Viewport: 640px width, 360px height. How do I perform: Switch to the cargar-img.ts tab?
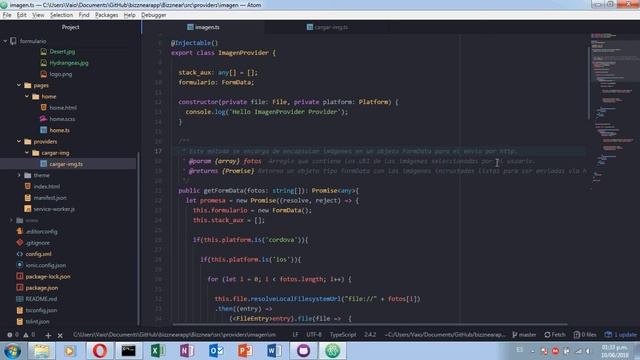click(327, 27)
